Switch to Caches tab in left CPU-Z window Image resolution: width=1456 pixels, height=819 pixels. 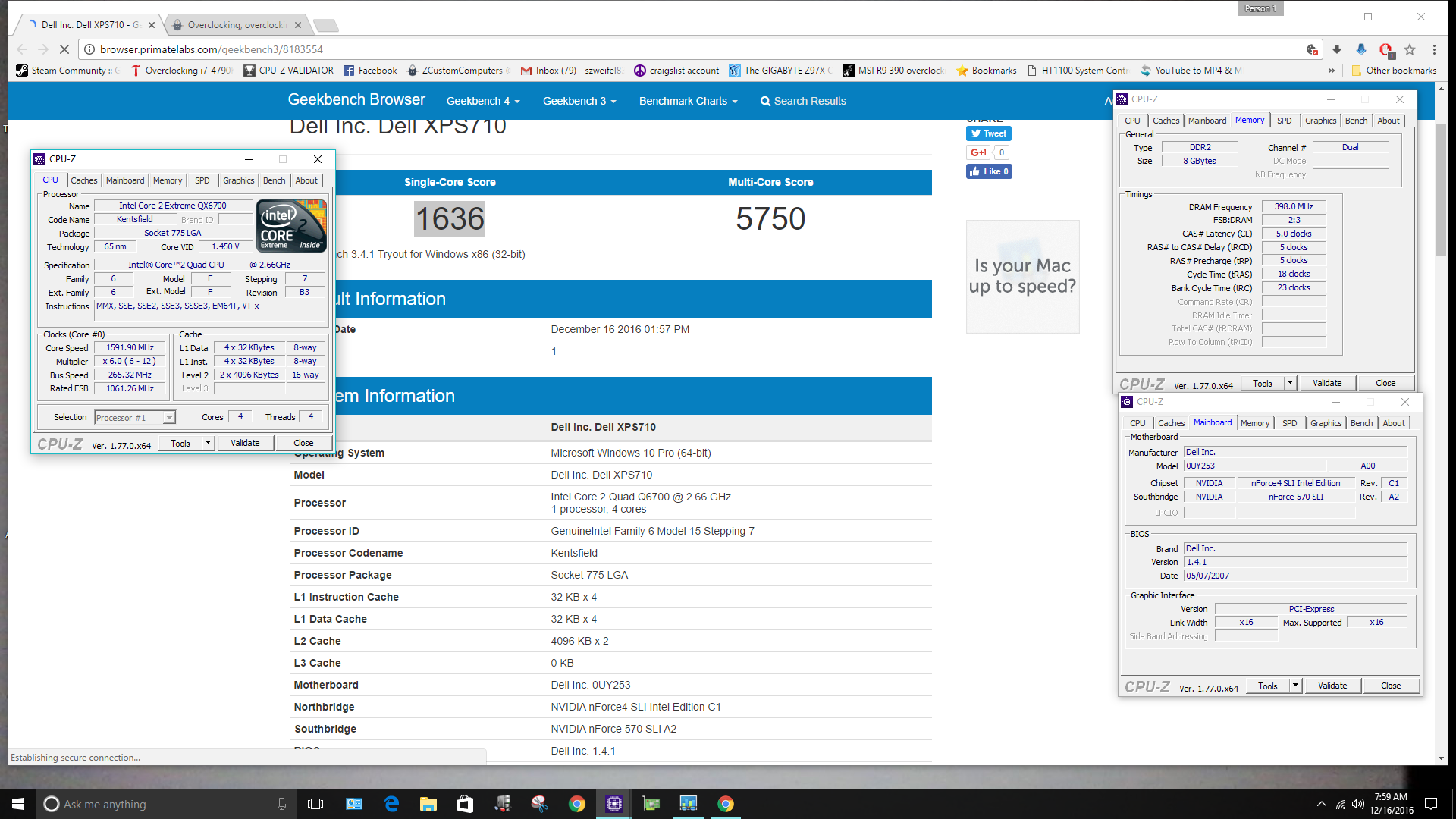tap(83, 180)
